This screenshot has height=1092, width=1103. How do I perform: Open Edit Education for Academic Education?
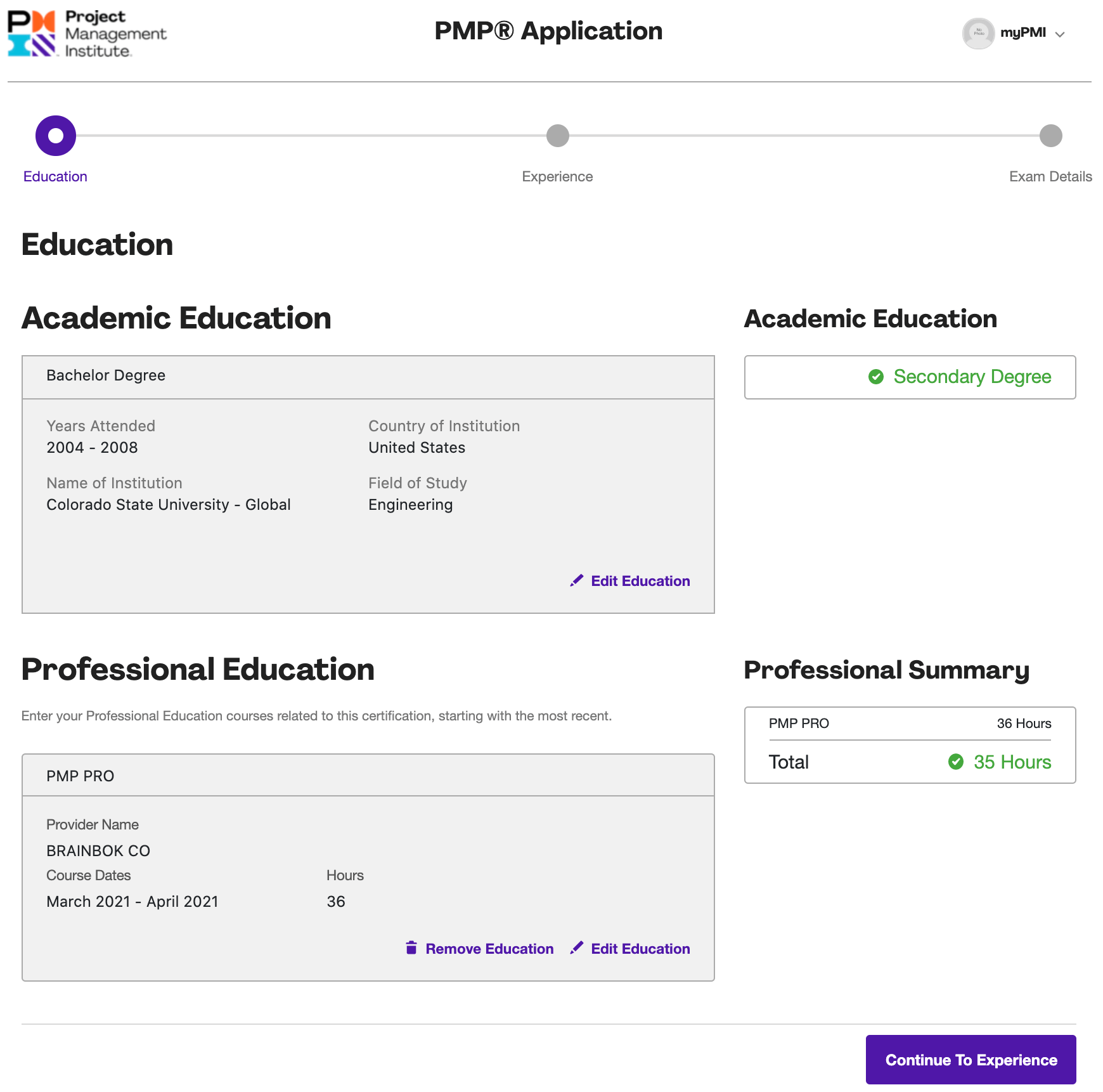coord(640,580)
